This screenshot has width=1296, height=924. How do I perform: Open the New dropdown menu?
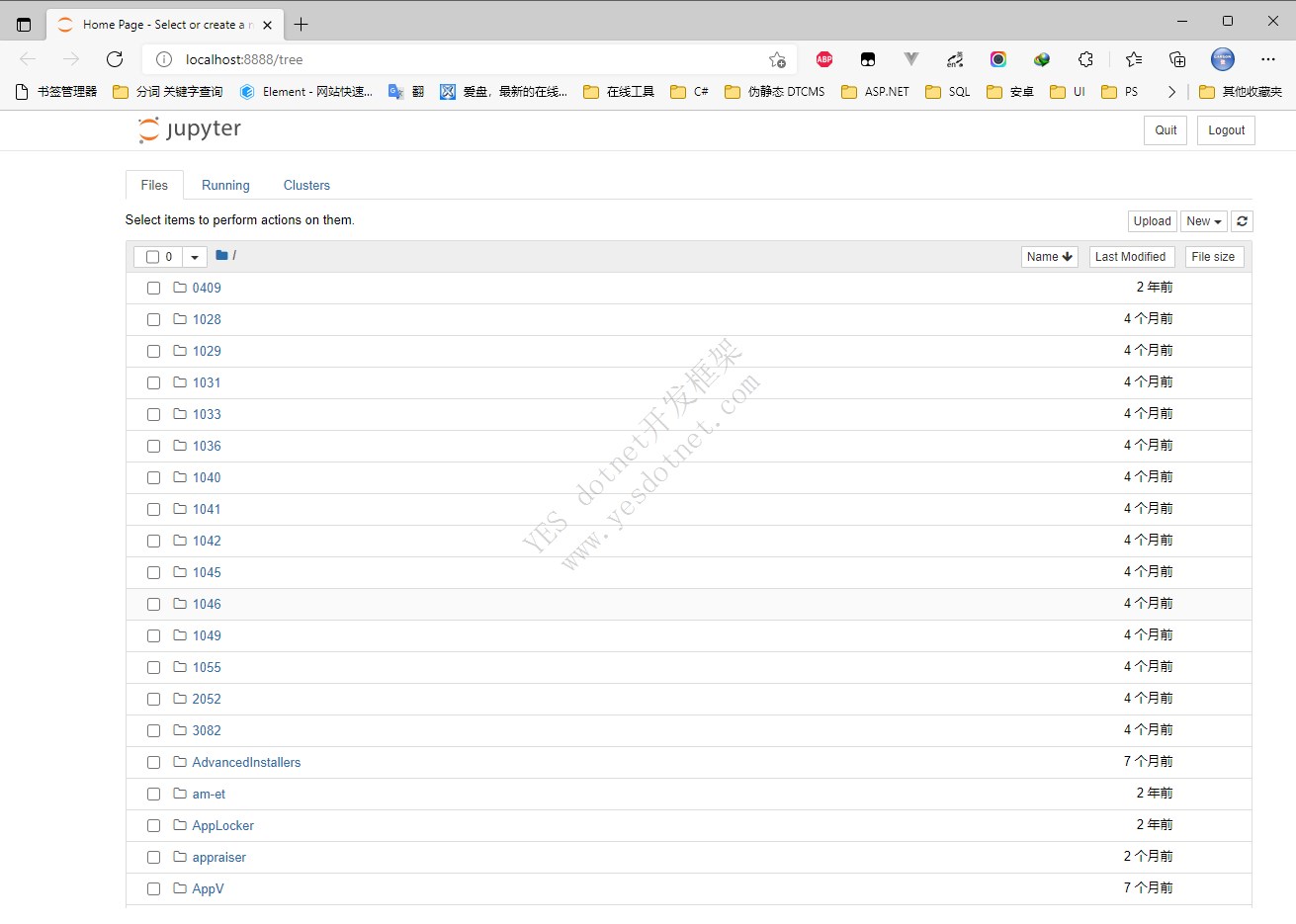tap(1203, 221)
